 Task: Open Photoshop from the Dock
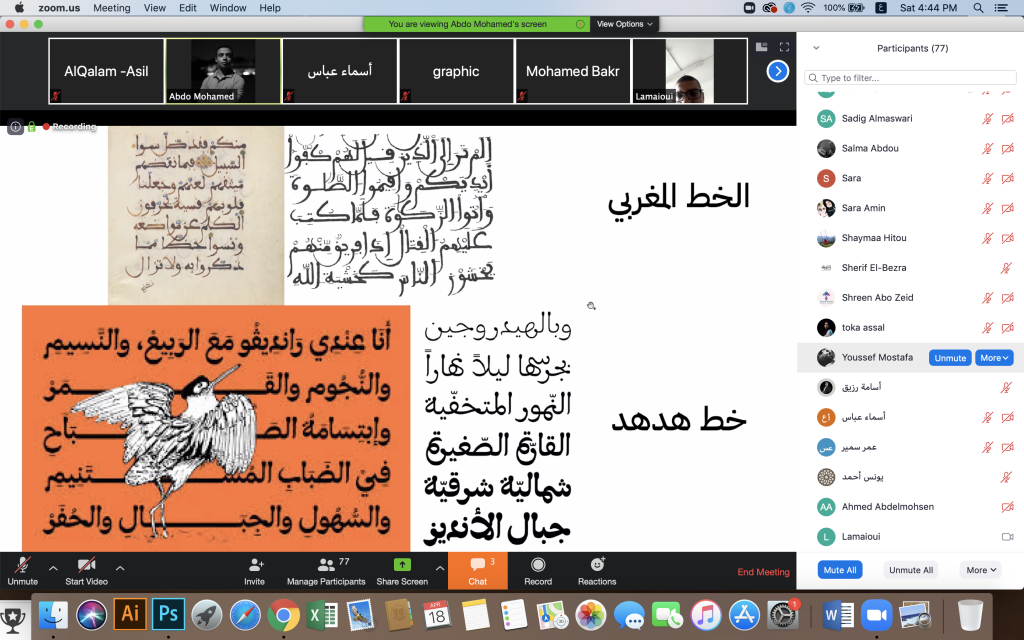coord(168,615)
